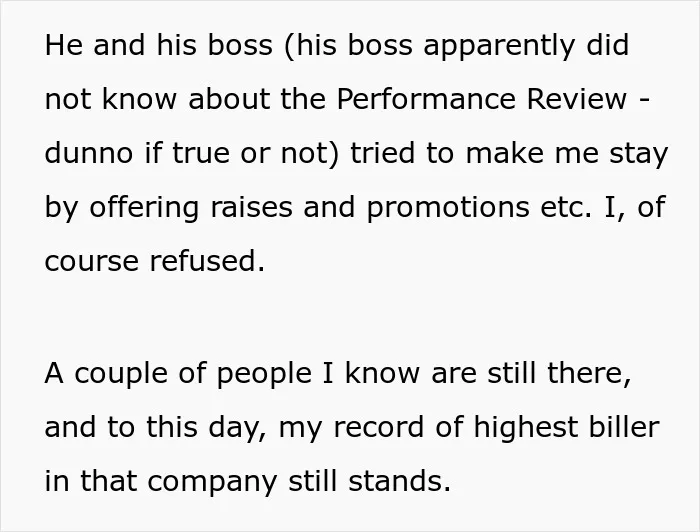Click the word 'apparently' in first line
Screen dimensions: 700x532
point(499,46)
